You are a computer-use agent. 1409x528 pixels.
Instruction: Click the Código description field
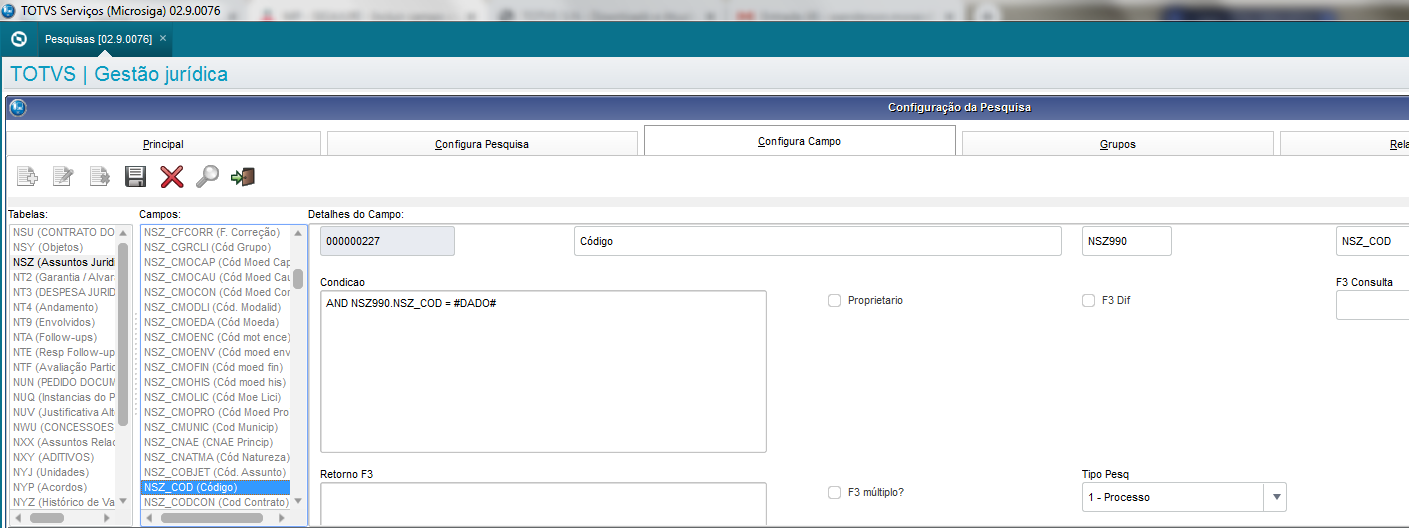818,241
